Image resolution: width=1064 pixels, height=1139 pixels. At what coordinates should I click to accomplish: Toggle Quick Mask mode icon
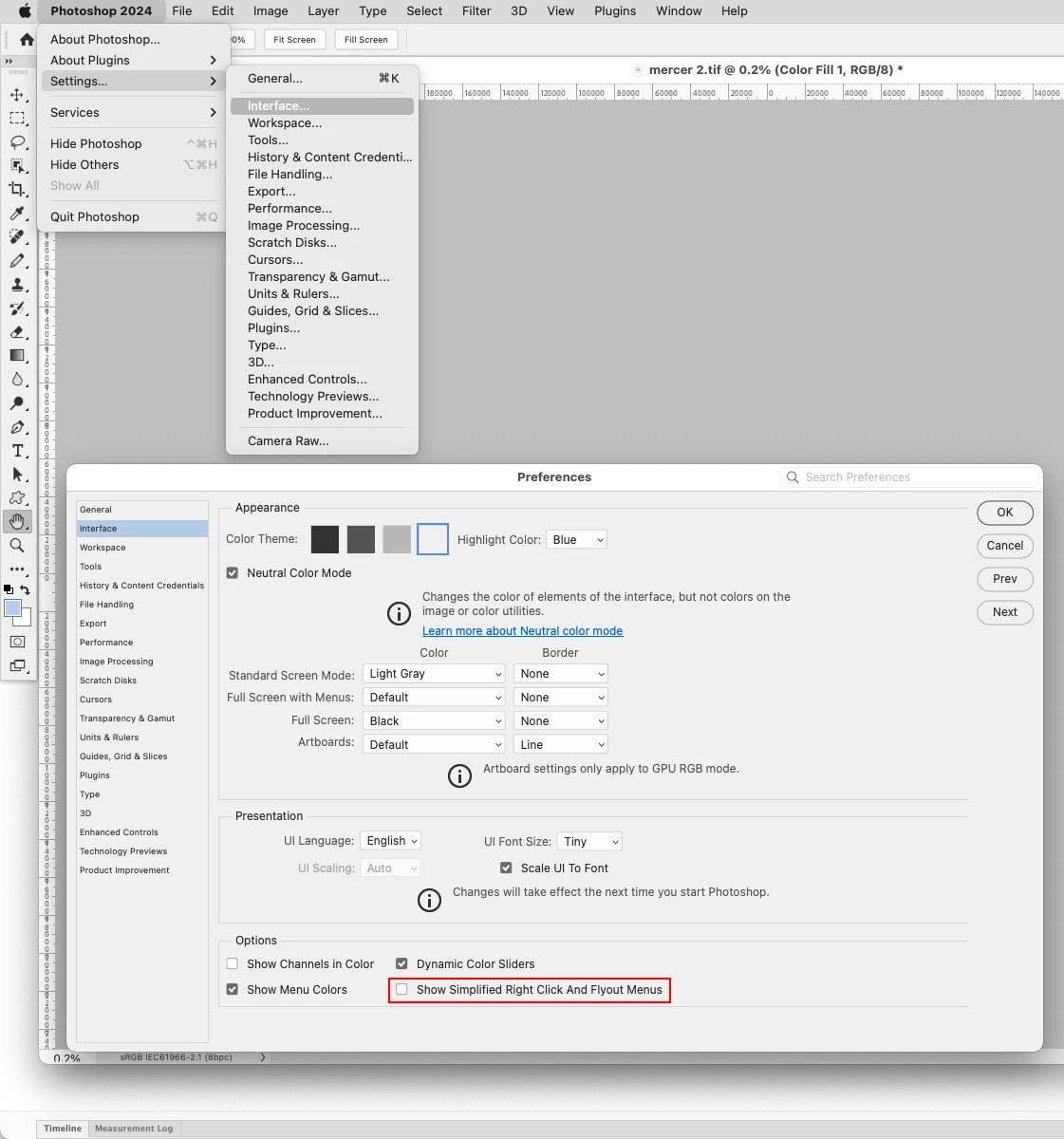click(17, 643)
